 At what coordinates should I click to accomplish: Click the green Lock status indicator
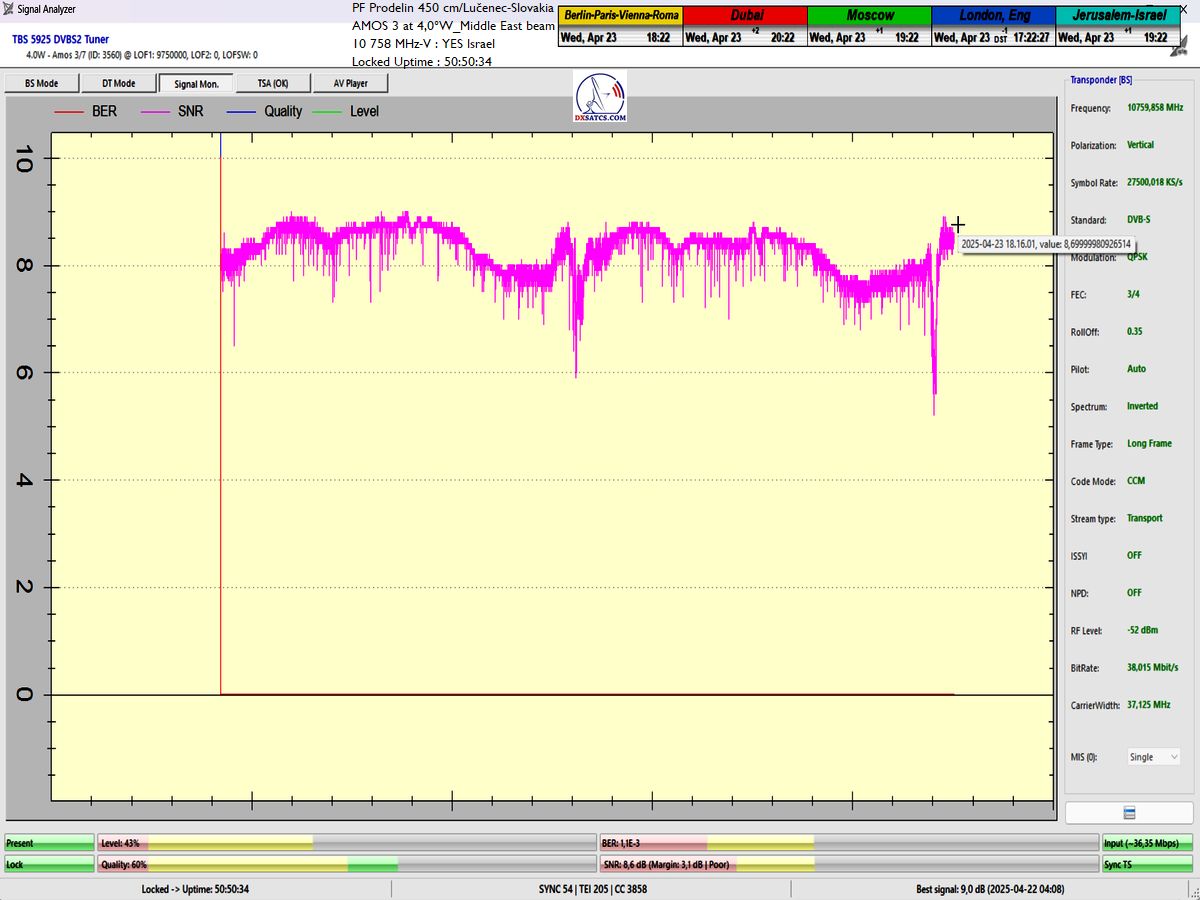tap(49, 864)
